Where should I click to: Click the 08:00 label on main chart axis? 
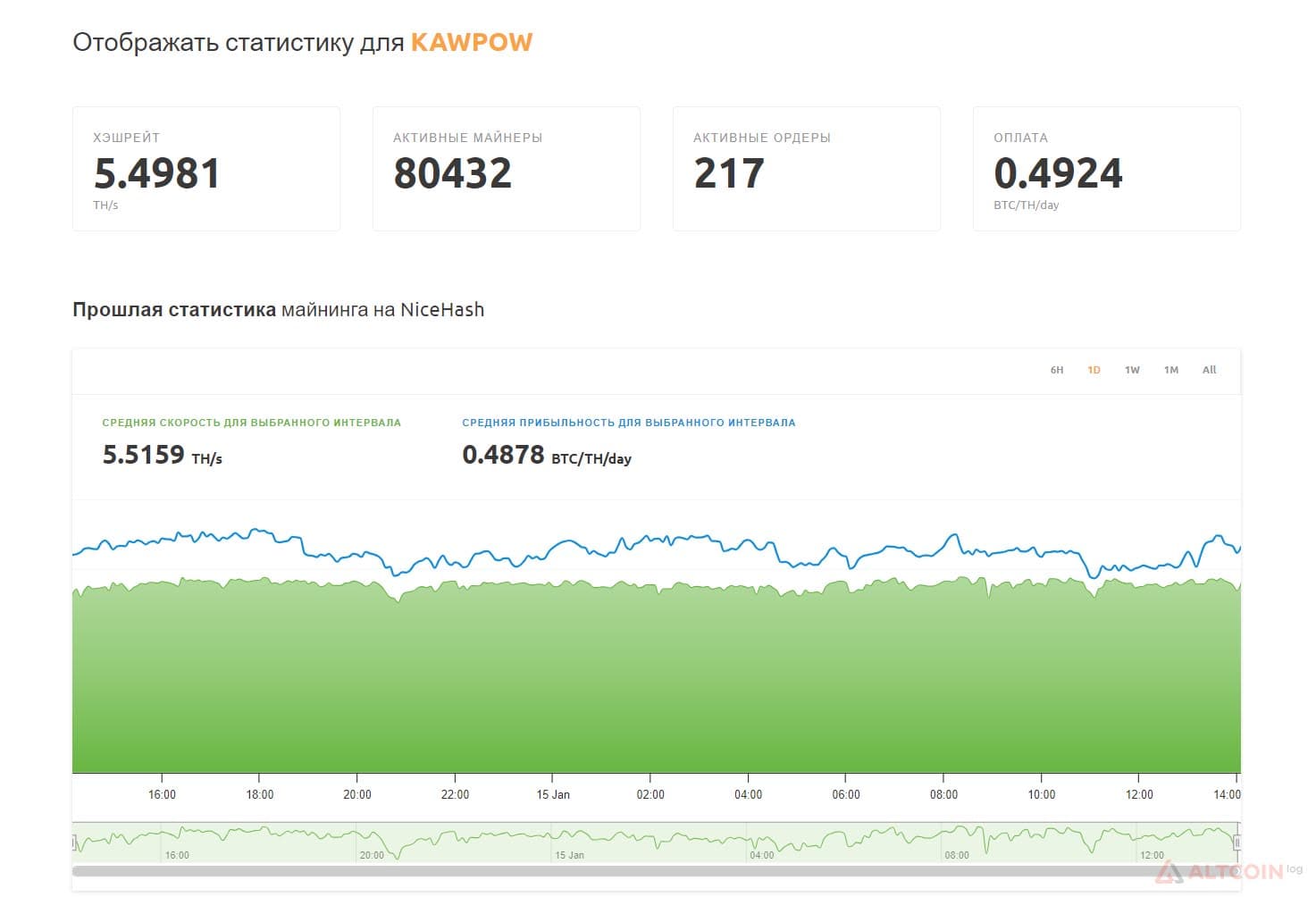[x=943, y=794]
